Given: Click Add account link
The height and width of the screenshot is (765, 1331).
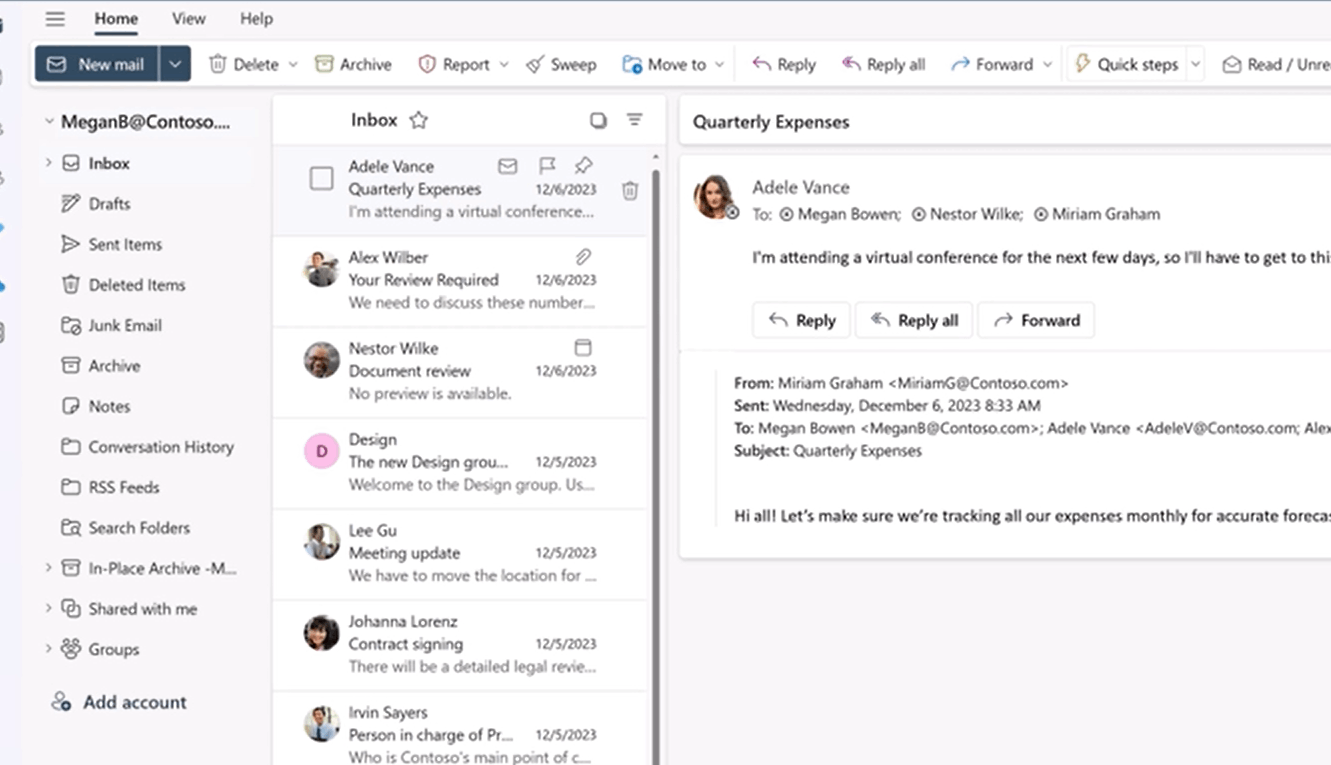Looking at the screenshot, I should [x=119, y=702].
